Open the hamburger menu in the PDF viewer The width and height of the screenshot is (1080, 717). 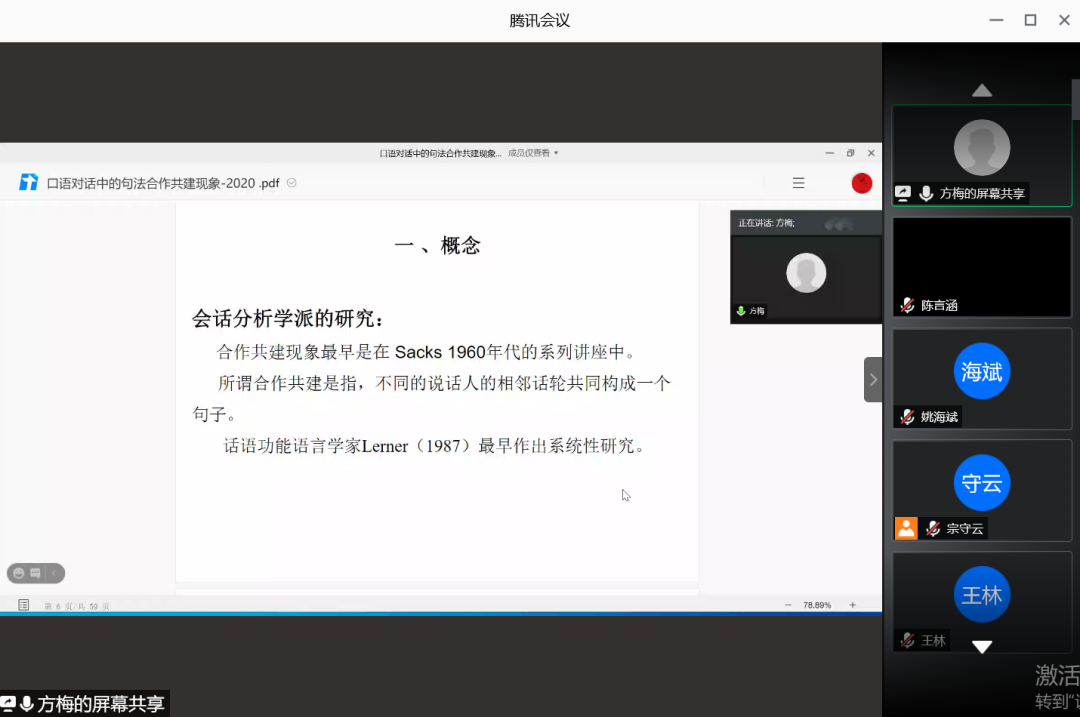click(798, 183)
